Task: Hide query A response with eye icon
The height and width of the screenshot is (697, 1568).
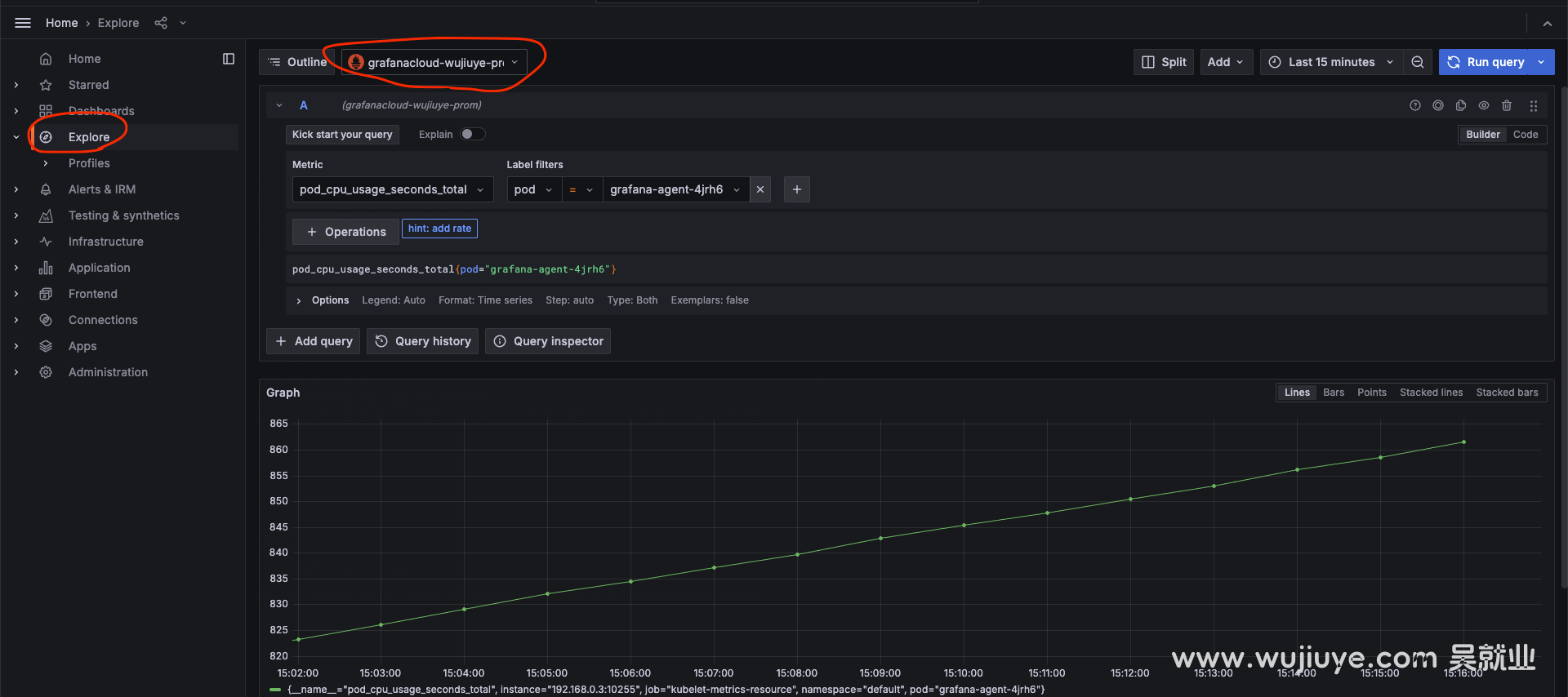Action: 1484,105
